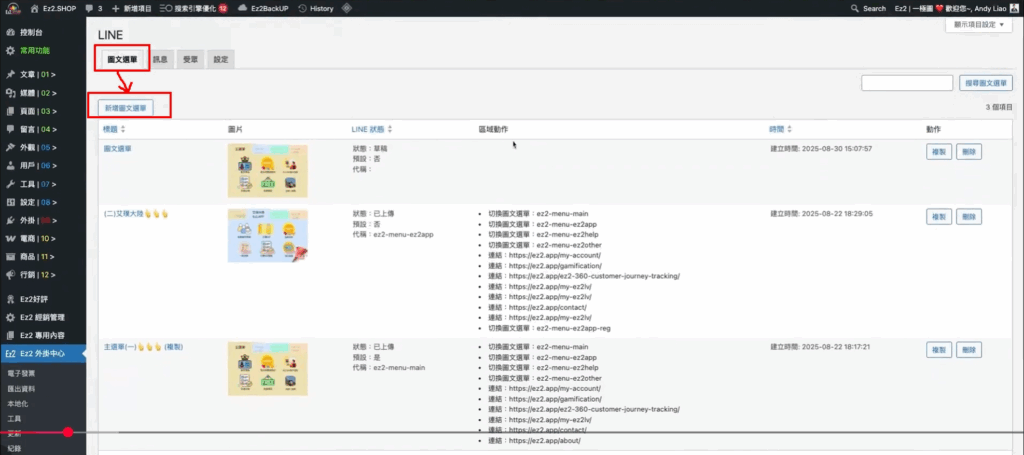Focus the search field beside 搜尋圖文選單
The height and width of the screenshot is (455, 1024).
coord(907,83)
